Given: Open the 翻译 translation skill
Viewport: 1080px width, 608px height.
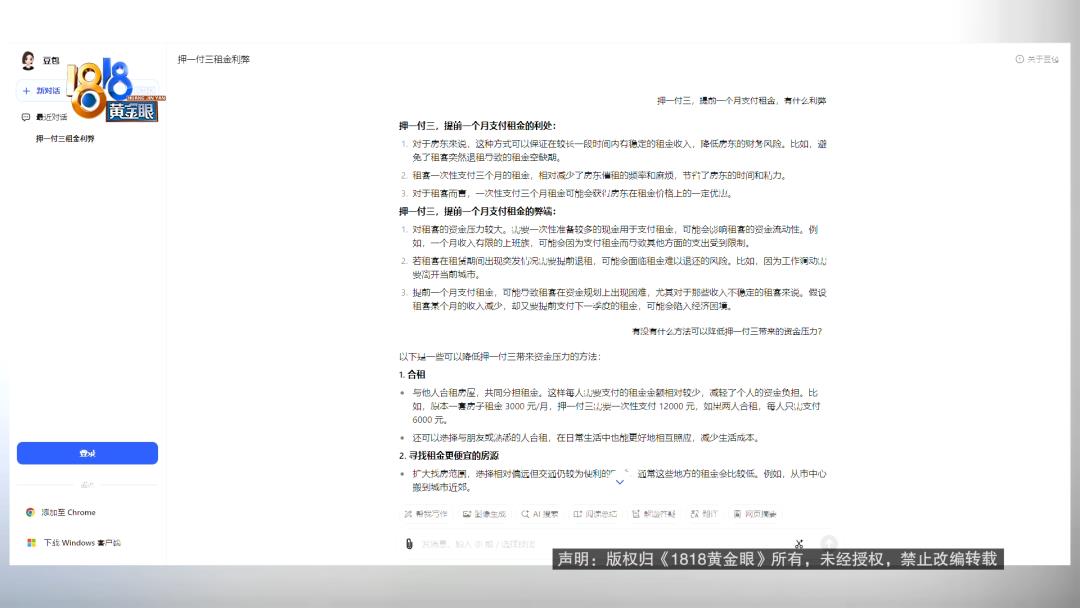Looking at the screenshot, I should (x=704, y=514).
